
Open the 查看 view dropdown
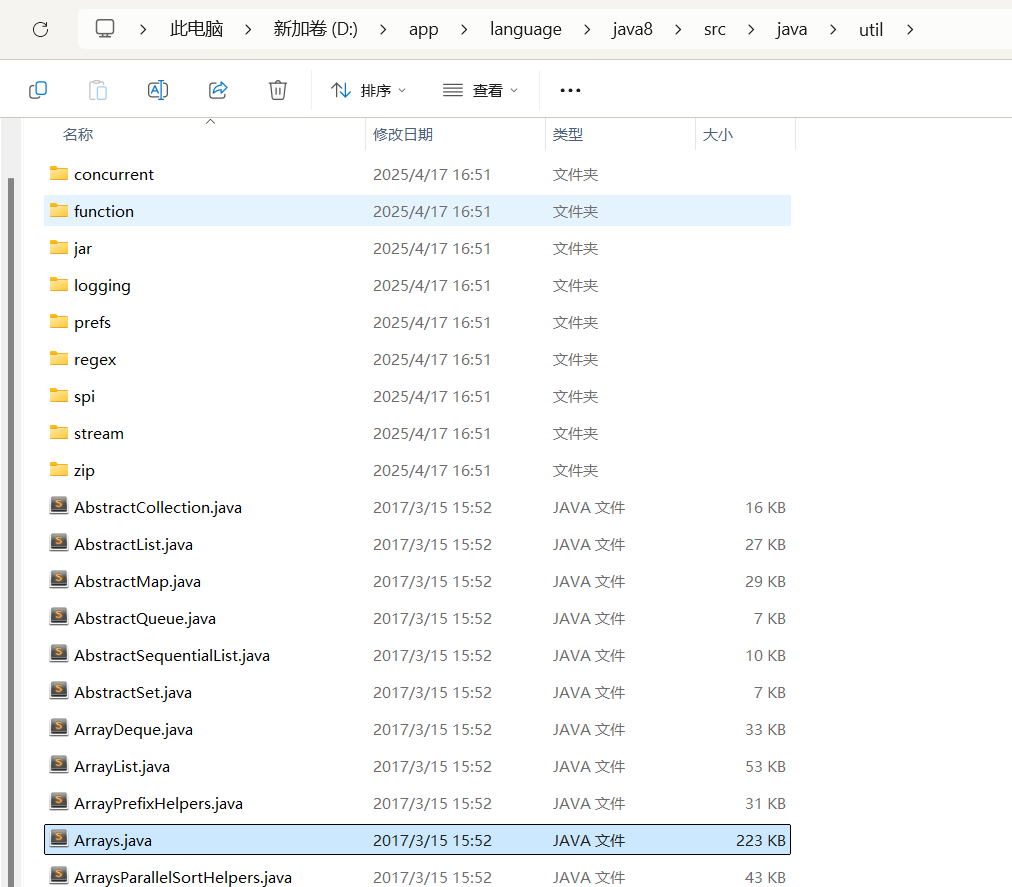tap(480, 90)
